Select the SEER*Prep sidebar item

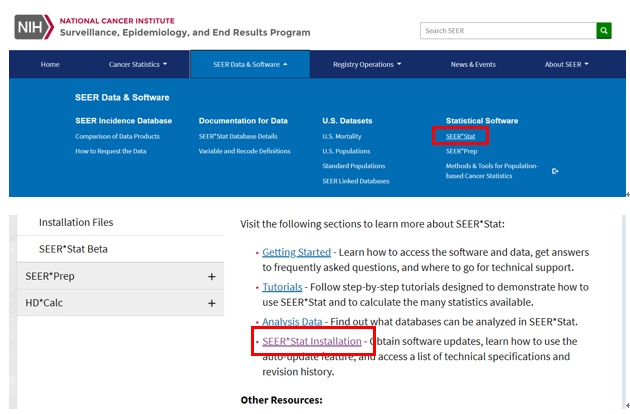pos(121,276)
